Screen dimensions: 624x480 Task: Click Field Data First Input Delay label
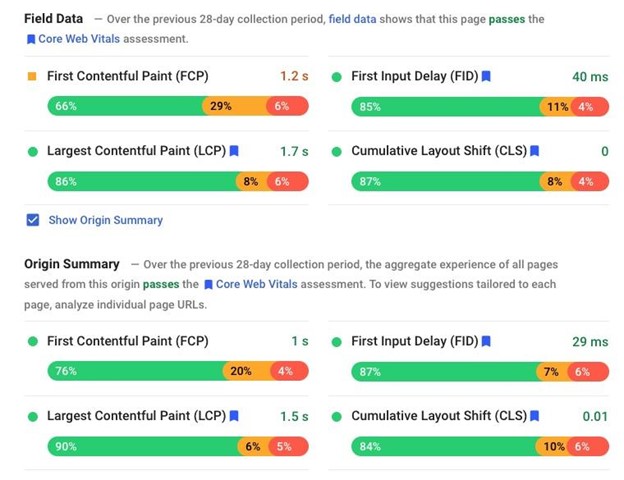point(414,76)
